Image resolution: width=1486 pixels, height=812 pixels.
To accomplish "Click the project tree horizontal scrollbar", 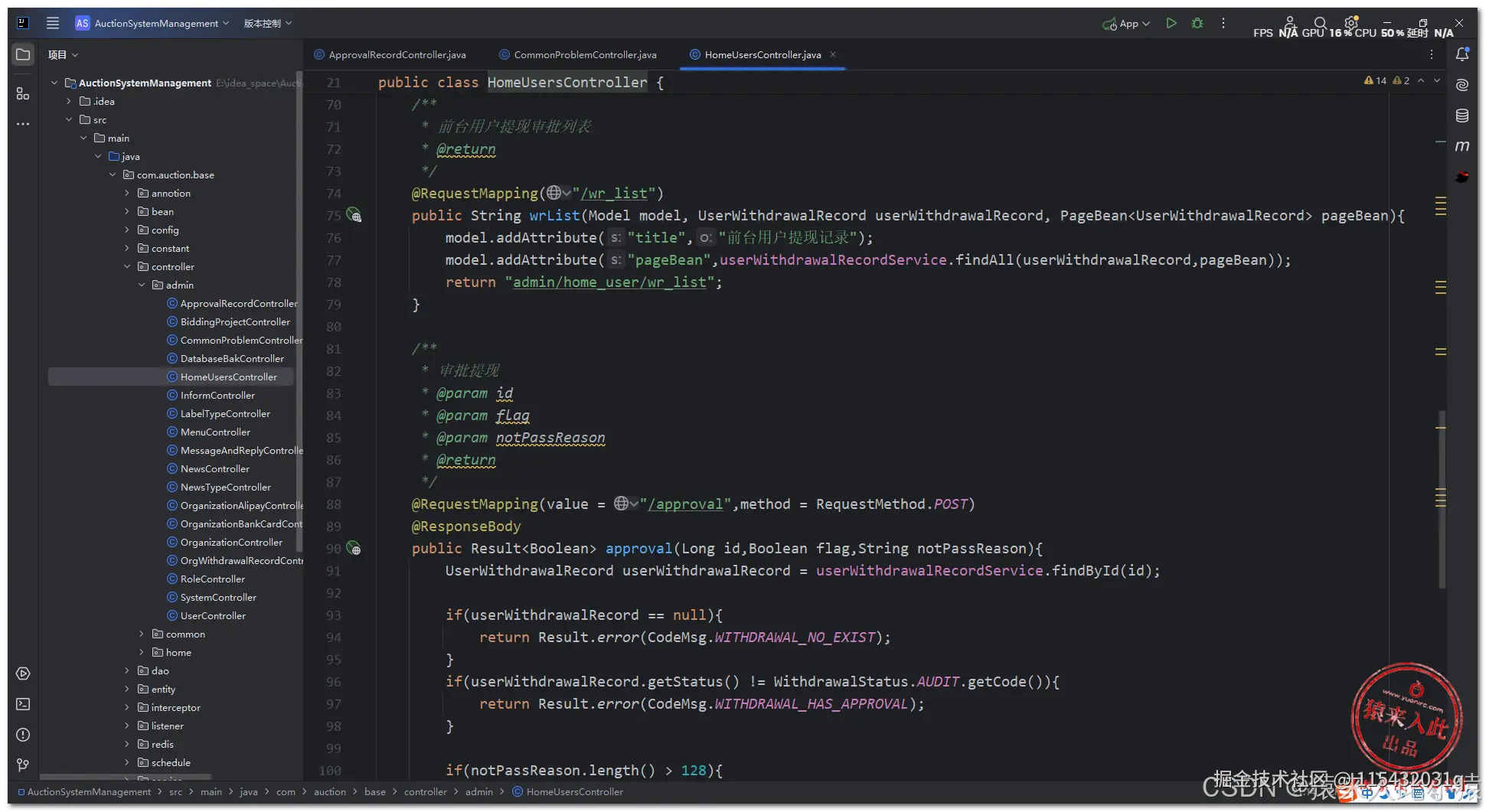I will (126, 777).
